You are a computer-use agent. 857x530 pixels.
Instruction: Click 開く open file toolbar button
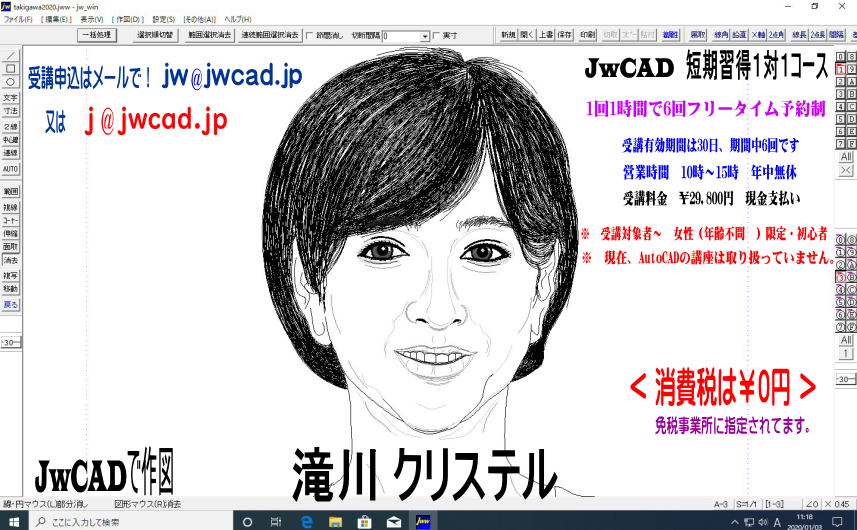pos(527,34)
